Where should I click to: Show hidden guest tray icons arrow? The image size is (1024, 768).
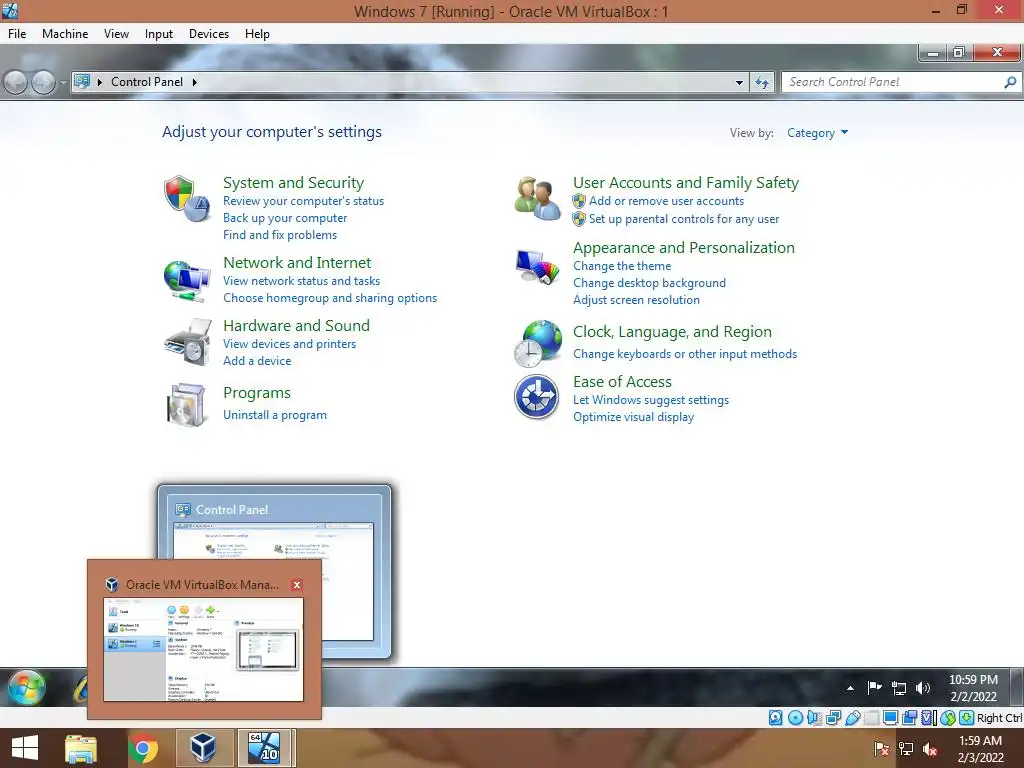850,688
